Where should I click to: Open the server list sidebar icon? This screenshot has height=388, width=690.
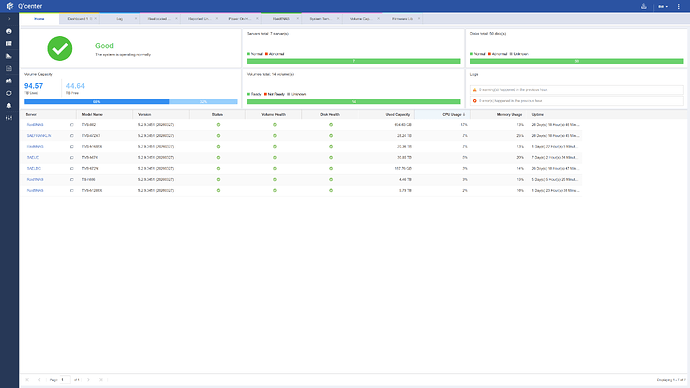coord(9,44)
